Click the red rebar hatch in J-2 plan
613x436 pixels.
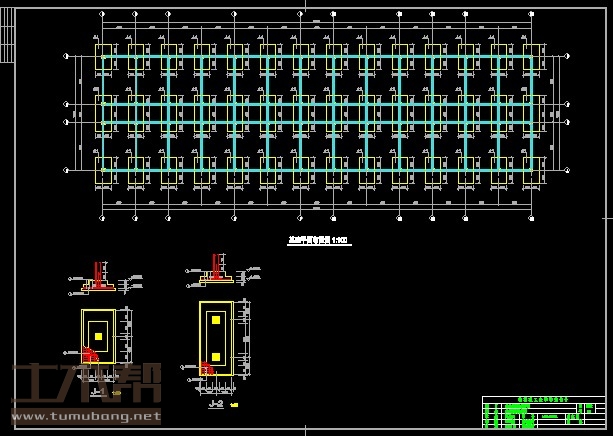[208, 368]
